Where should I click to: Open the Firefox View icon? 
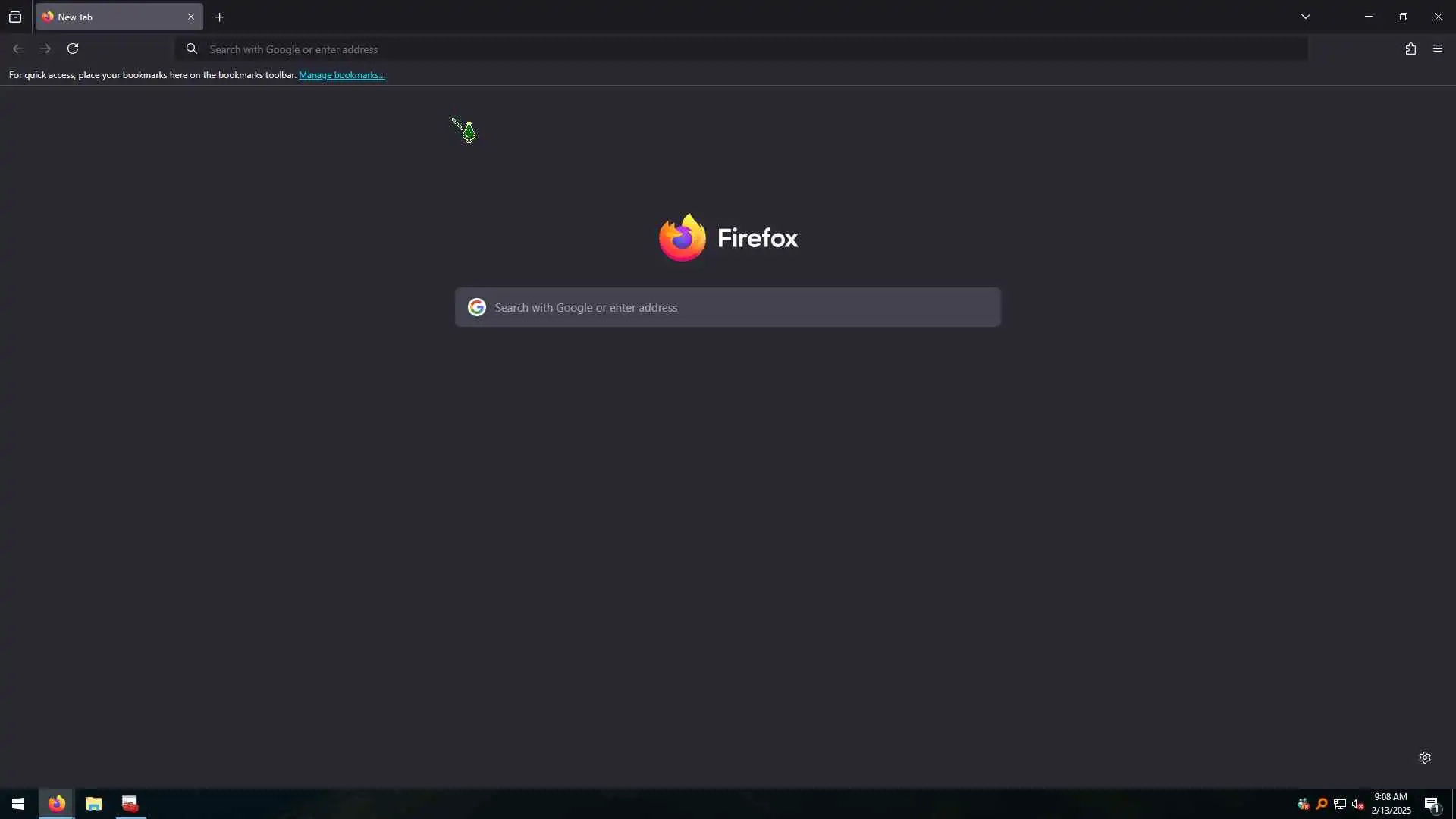[x=15, y=17]
